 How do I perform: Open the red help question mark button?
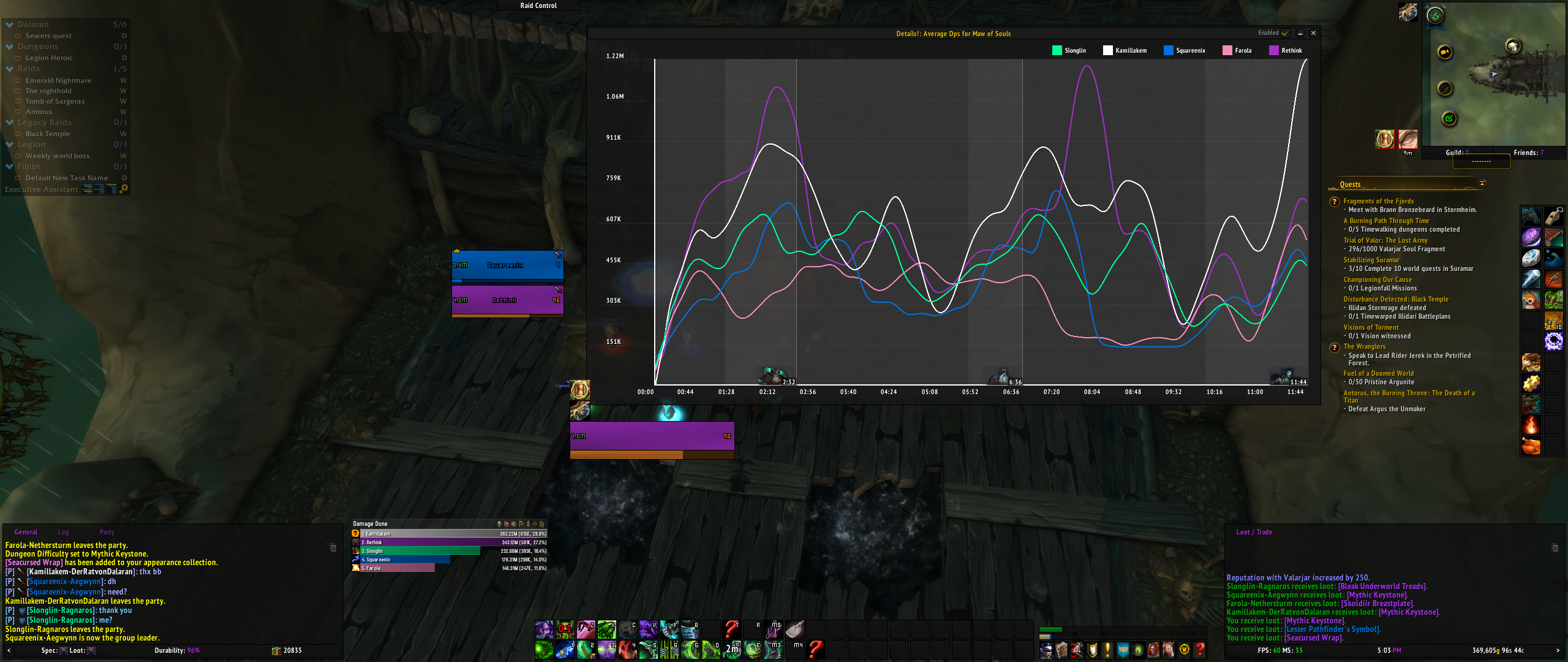pos(1200,649)
